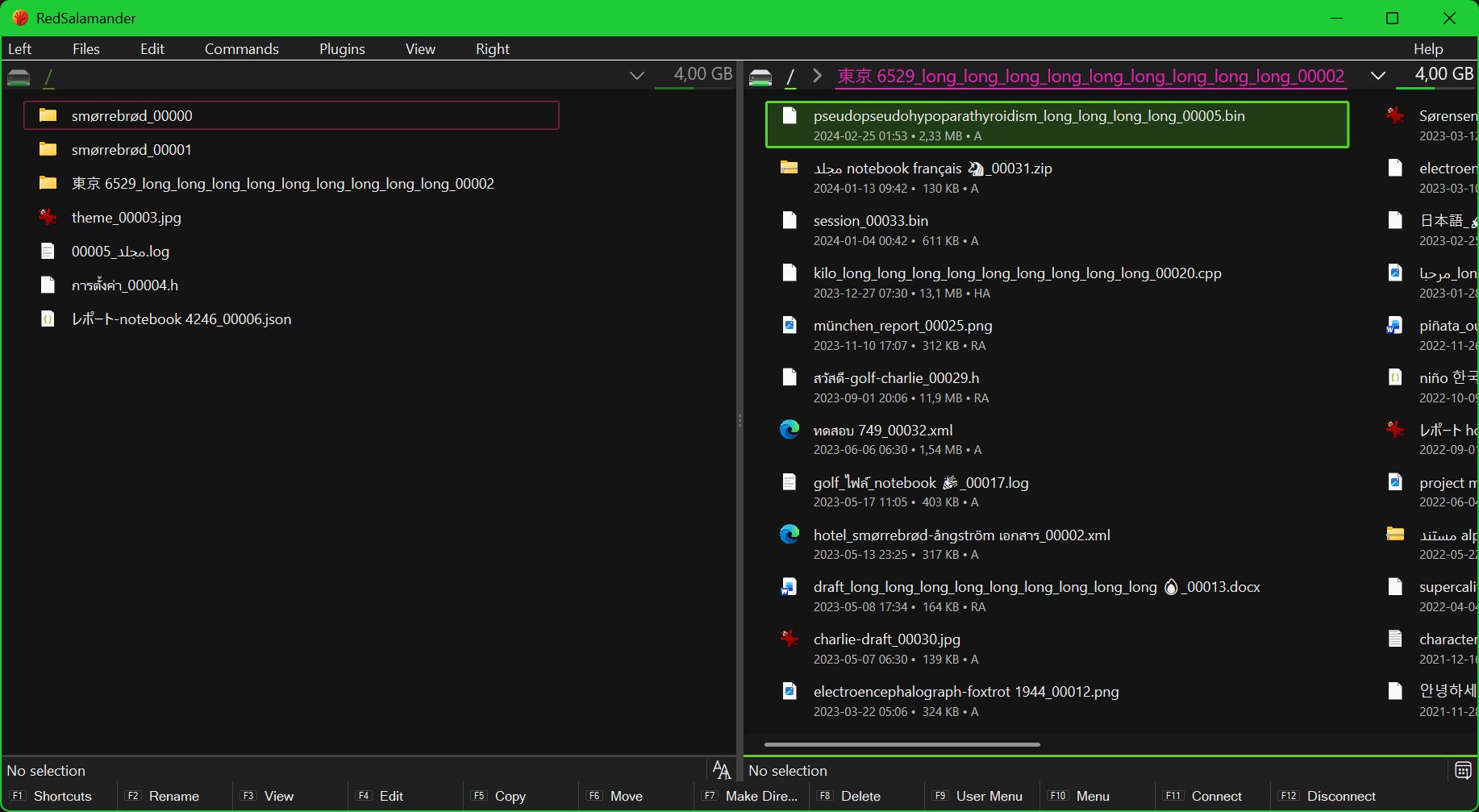Click the font size icon in status bar
The image size is (1479, 812).
tap(722, 770)
